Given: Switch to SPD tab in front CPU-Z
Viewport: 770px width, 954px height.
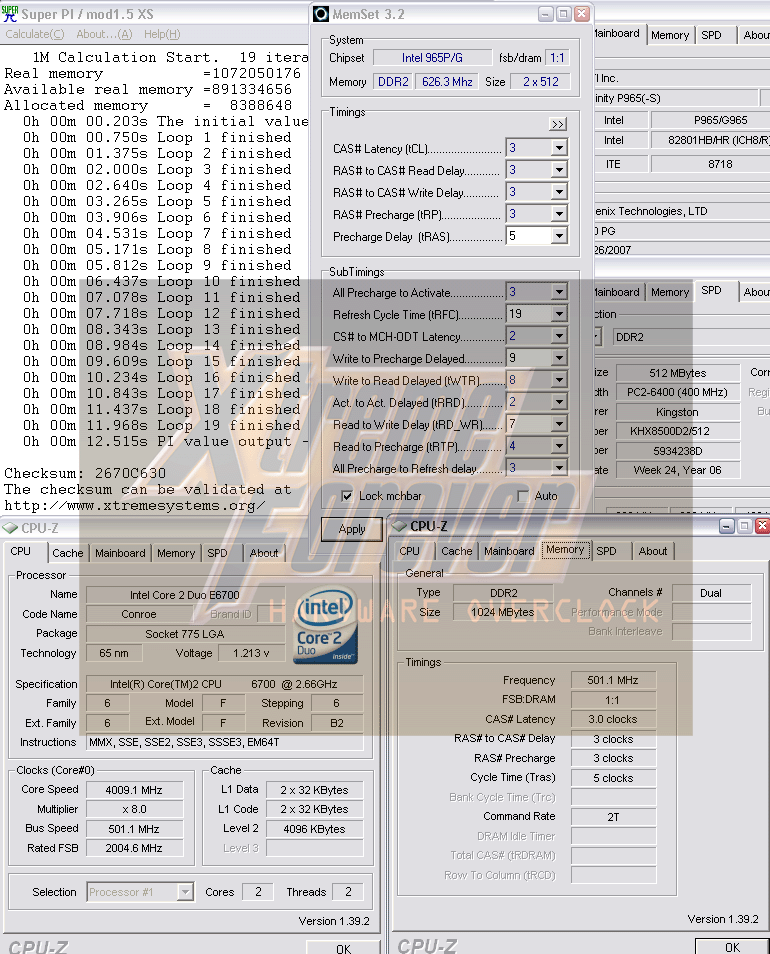Looking at the screenshot, I should pos(606,551).
